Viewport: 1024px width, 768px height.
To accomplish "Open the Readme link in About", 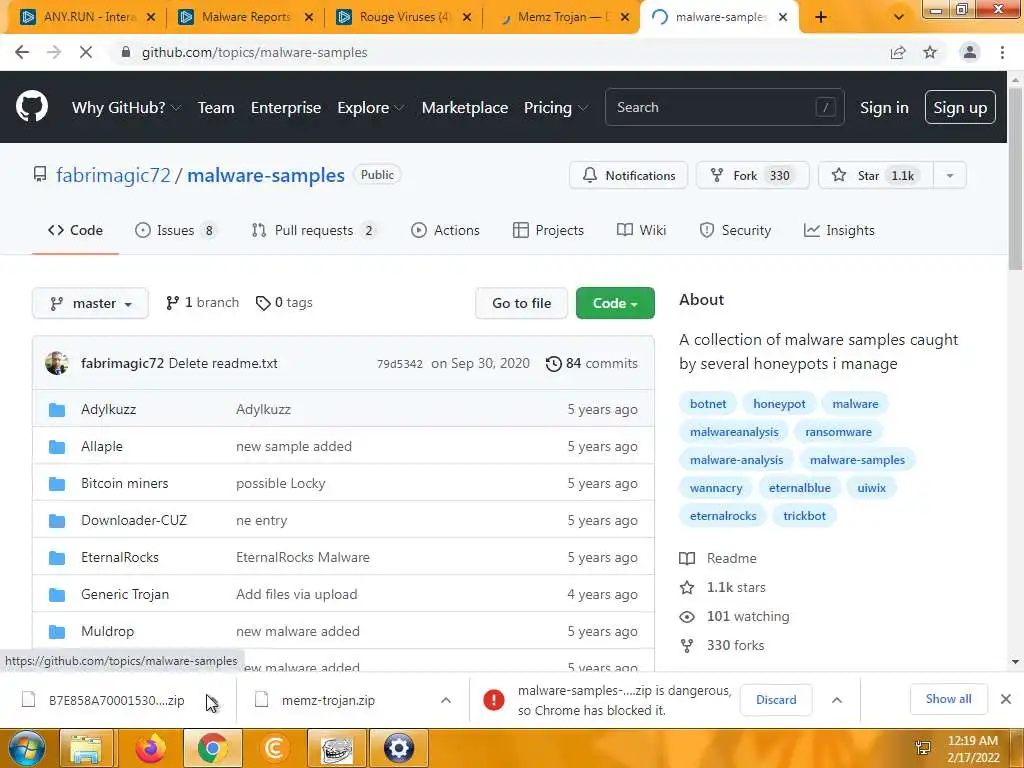I will click(731, 558).
